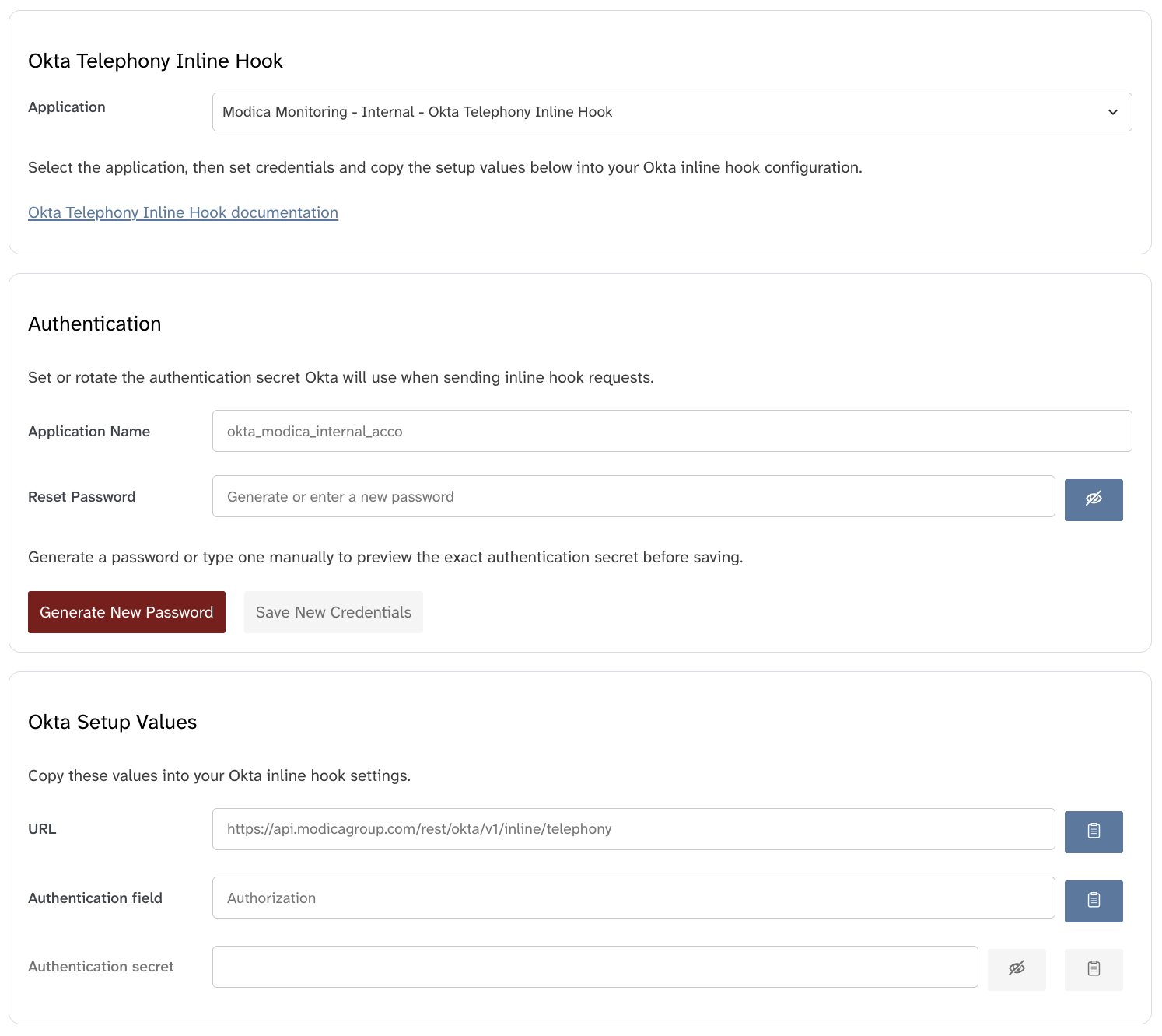Viewport: 1162px width, 1036px height.
Task: Click the clipboard icon for Authentication secret
Action: tap(1094, 969)
